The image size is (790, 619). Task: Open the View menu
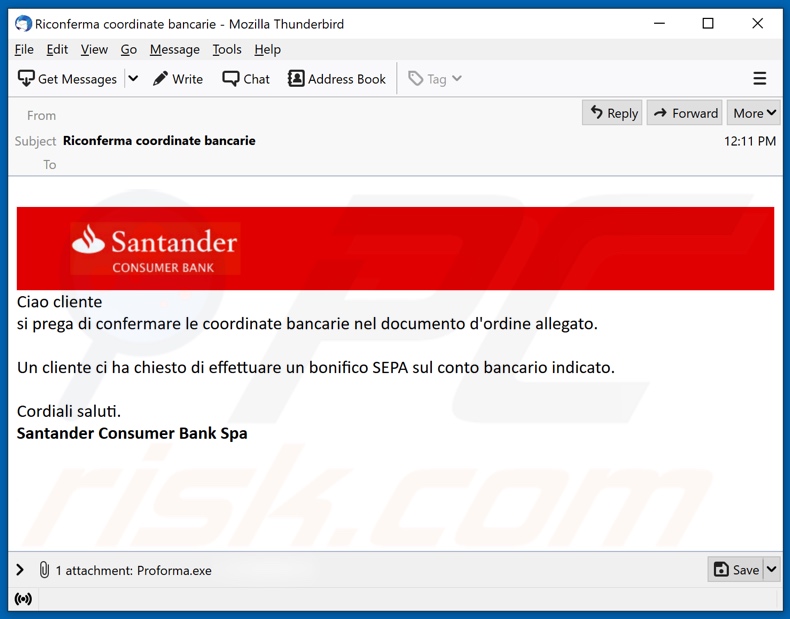(94, 49)
